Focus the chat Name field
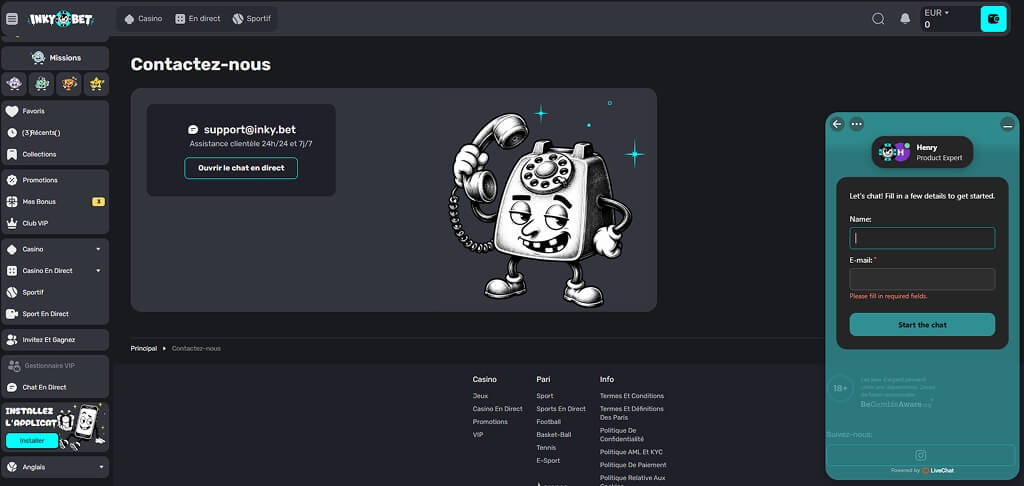The width and height of the screenshot is (1024, 486). coord(922,238)
